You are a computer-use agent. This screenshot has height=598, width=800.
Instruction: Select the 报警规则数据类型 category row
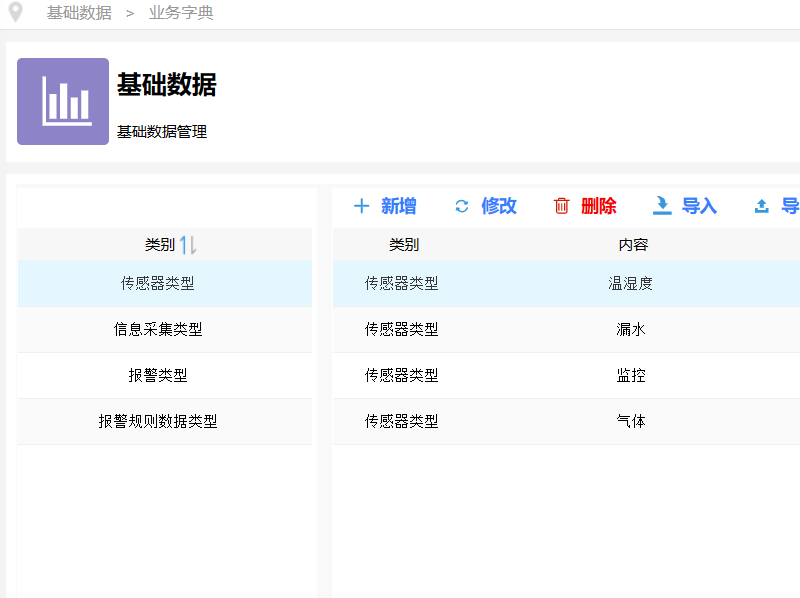[164, 421]
